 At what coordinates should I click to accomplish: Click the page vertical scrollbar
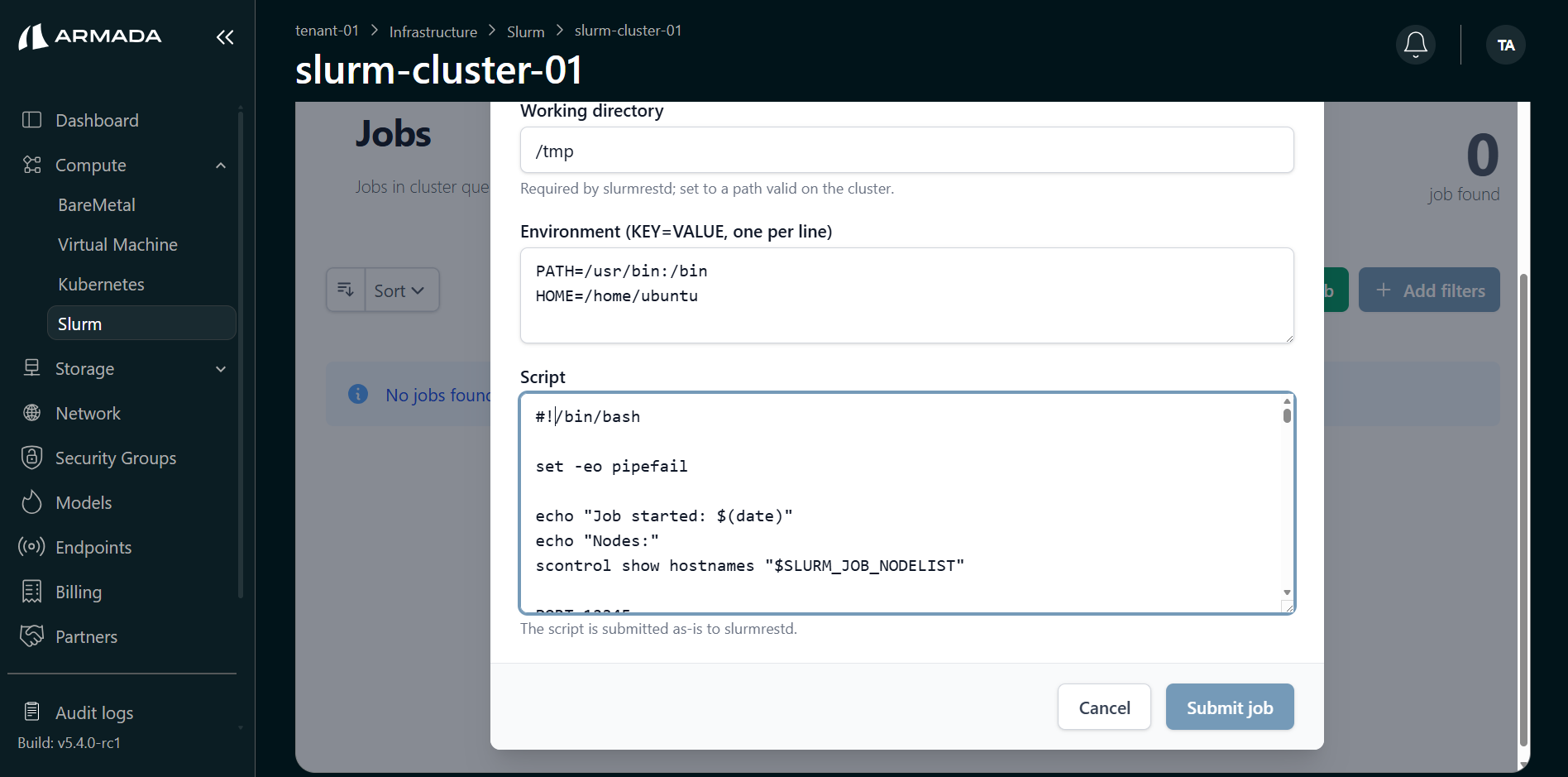[x=1523, y=509]
